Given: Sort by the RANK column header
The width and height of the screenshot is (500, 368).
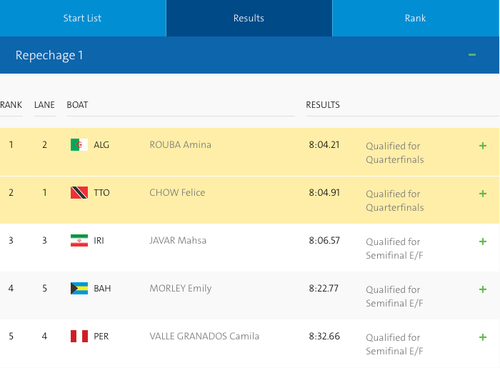Looking at the screenshot, I should click(x=11, y=105).
